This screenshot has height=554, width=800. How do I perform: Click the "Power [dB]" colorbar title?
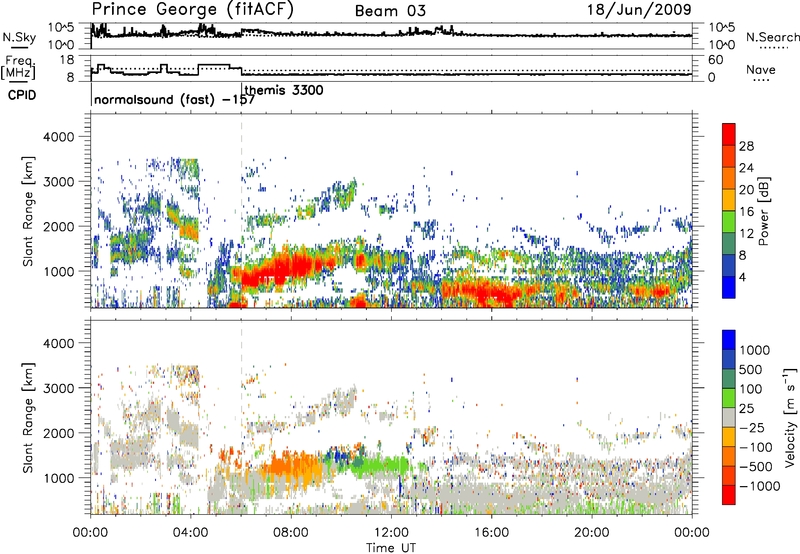[764, 211]
